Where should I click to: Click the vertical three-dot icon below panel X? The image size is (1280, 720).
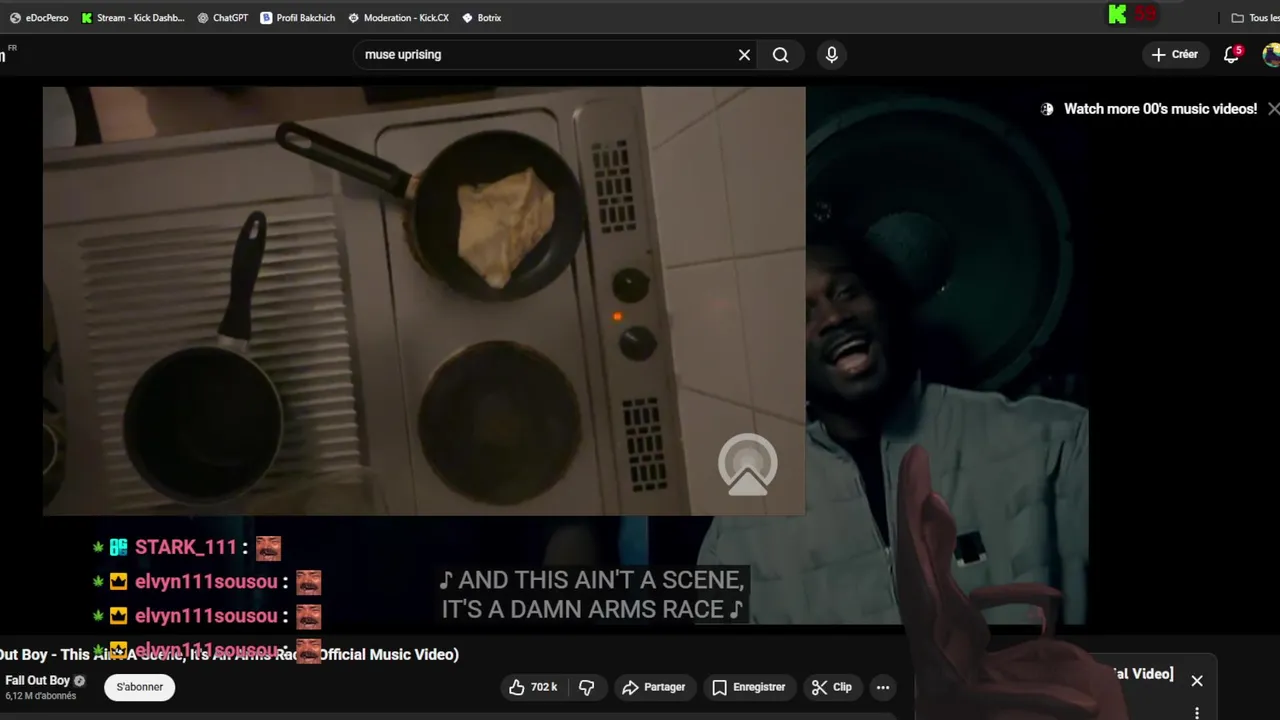pos(1197,713)
